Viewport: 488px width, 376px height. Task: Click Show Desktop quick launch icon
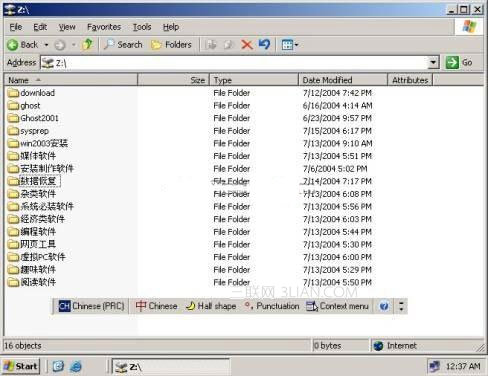point(58,366)
